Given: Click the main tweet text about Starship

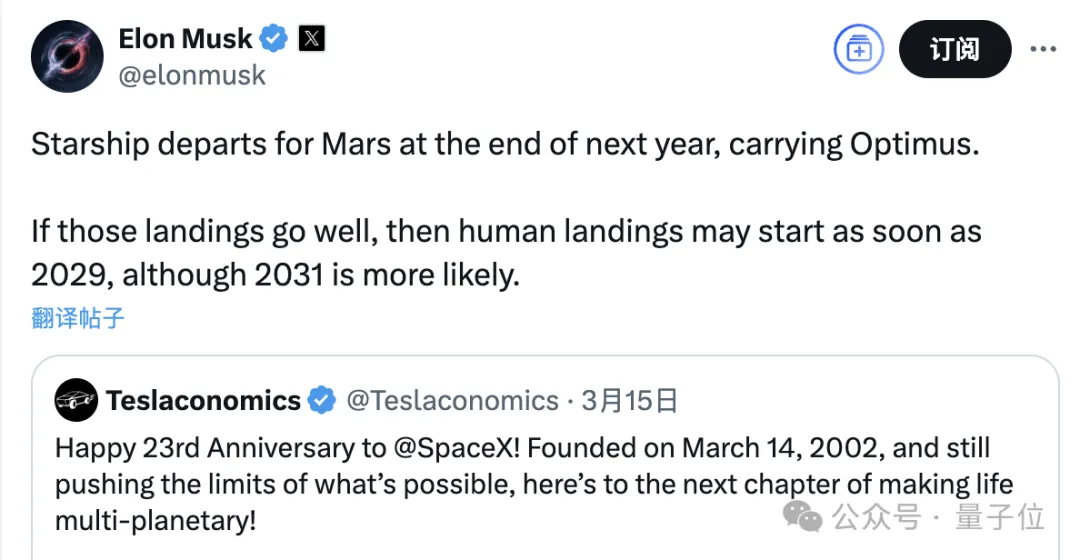Looking at the screenshot, I should click(505, 144).
